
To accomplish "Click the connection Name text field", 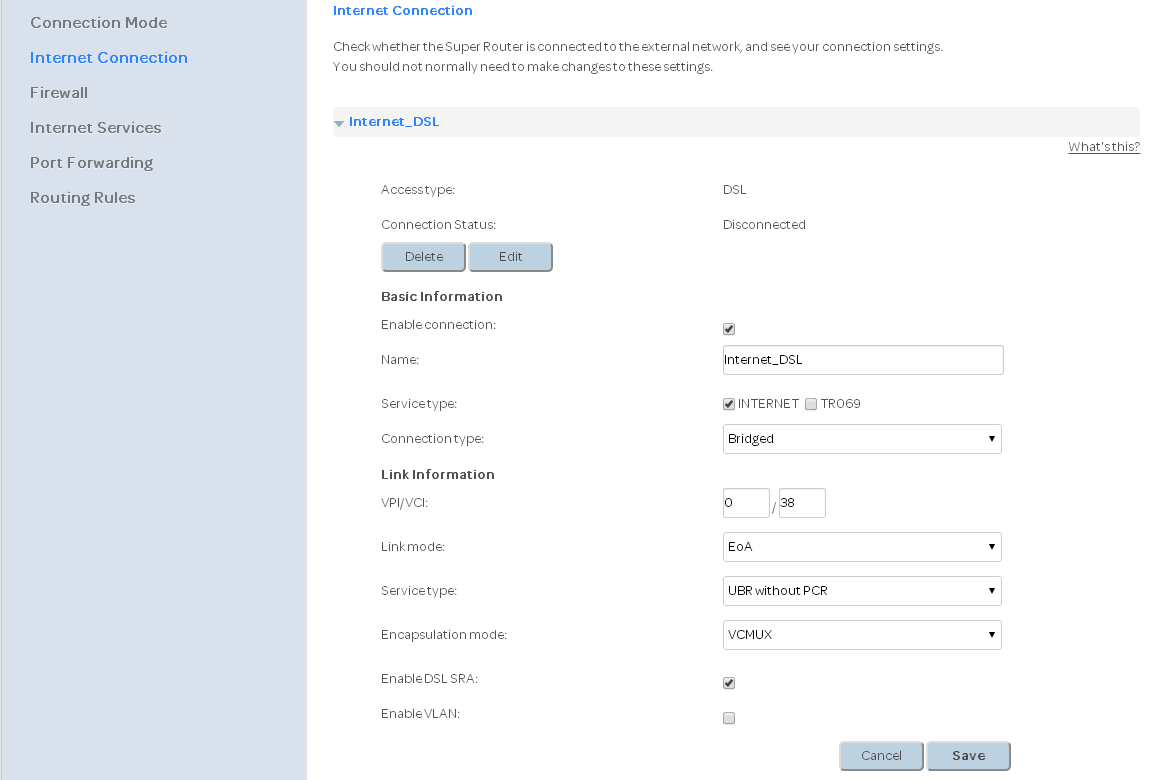I will 862,360.
